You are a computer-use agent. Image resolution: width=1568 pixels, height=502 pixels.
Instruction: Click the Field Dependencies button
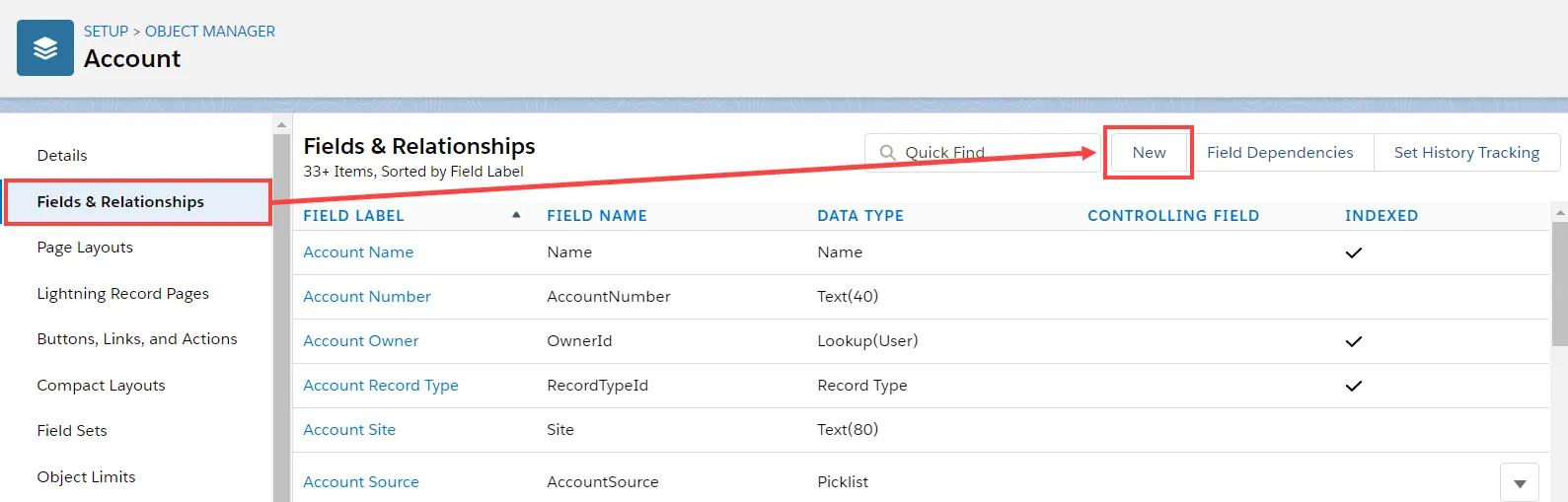click(x=1280, y=153)
